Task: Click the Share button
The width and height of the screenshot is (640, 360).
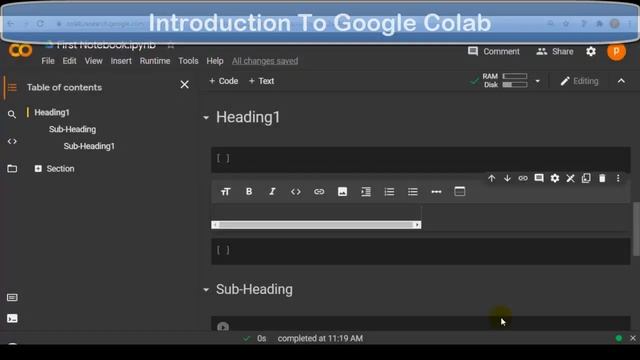Action: pyautogui.click(x=555, y=51)
